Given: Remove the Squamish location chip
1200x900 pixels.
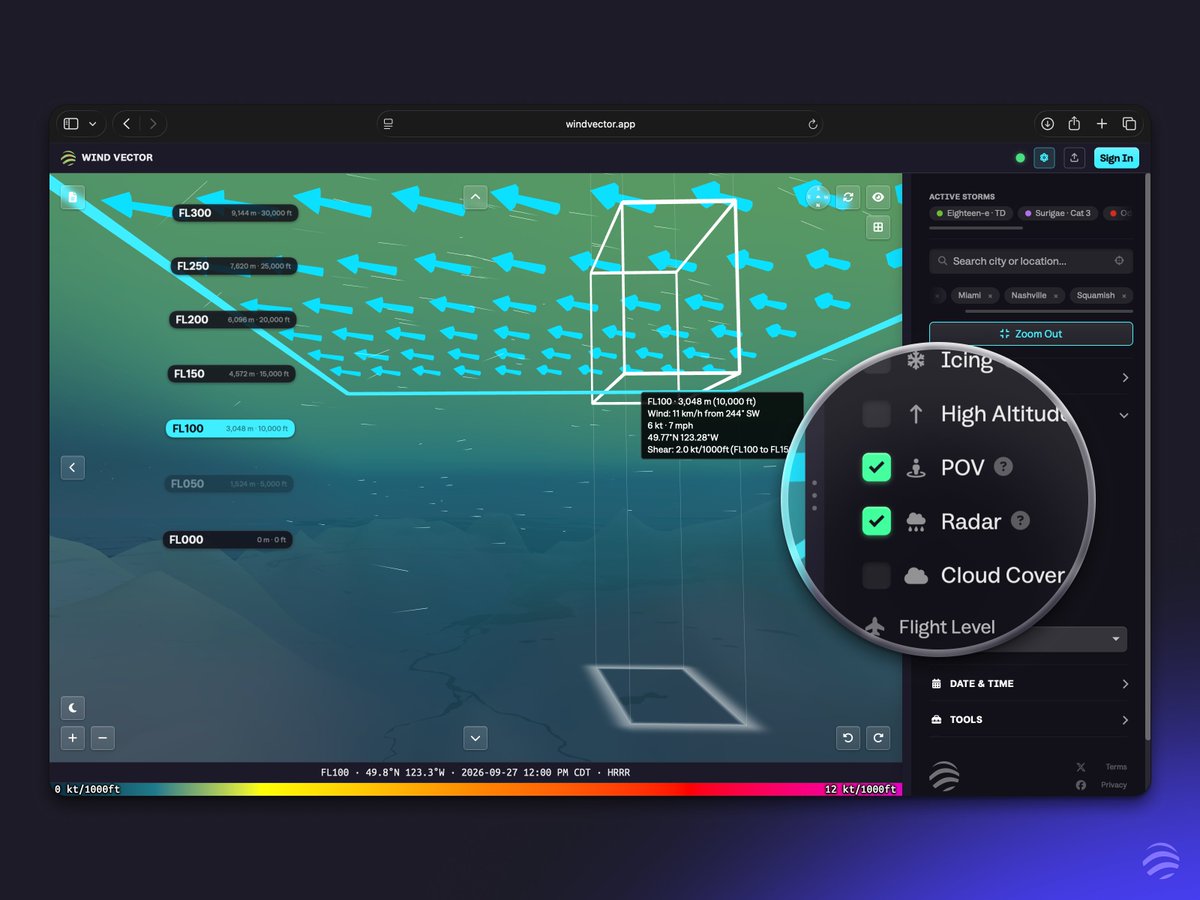Looking at the screenshot, I should pyautogui.click(x=1123, y=296).
